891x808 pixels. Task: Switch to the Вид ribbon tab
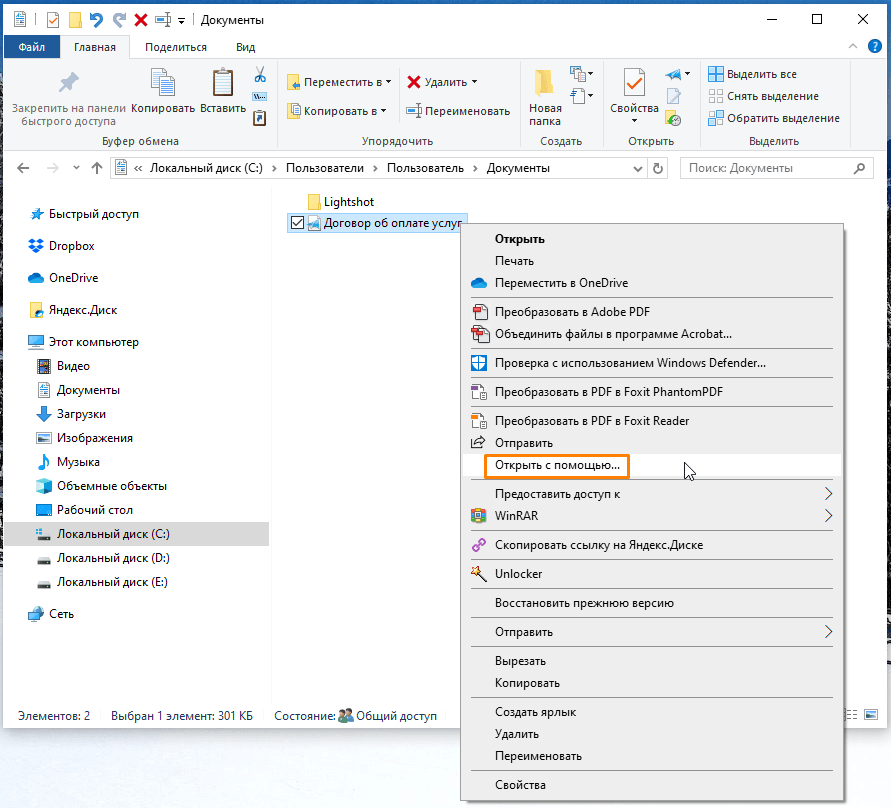point(245,47)
